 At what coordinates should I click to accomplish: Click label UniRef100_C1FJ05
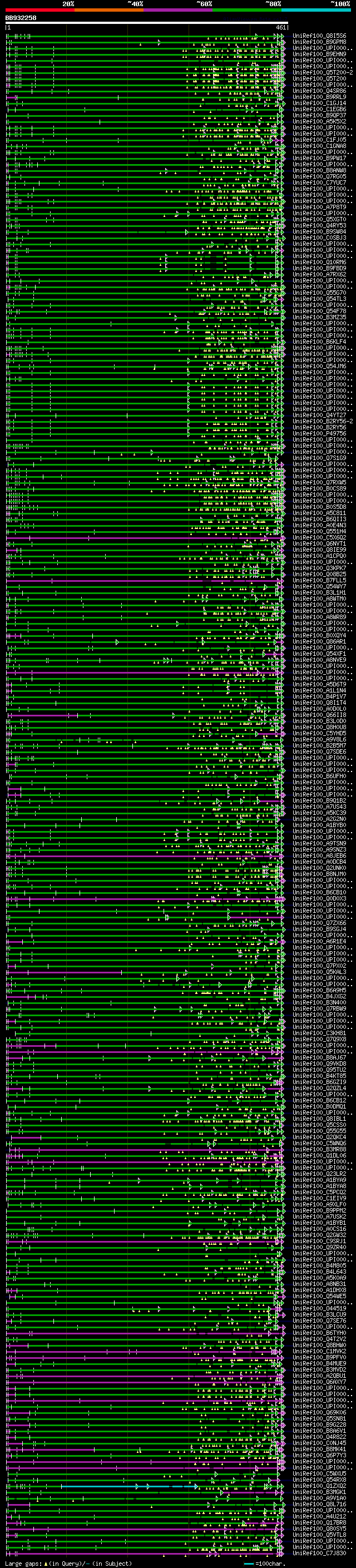(x=319, y=140)
